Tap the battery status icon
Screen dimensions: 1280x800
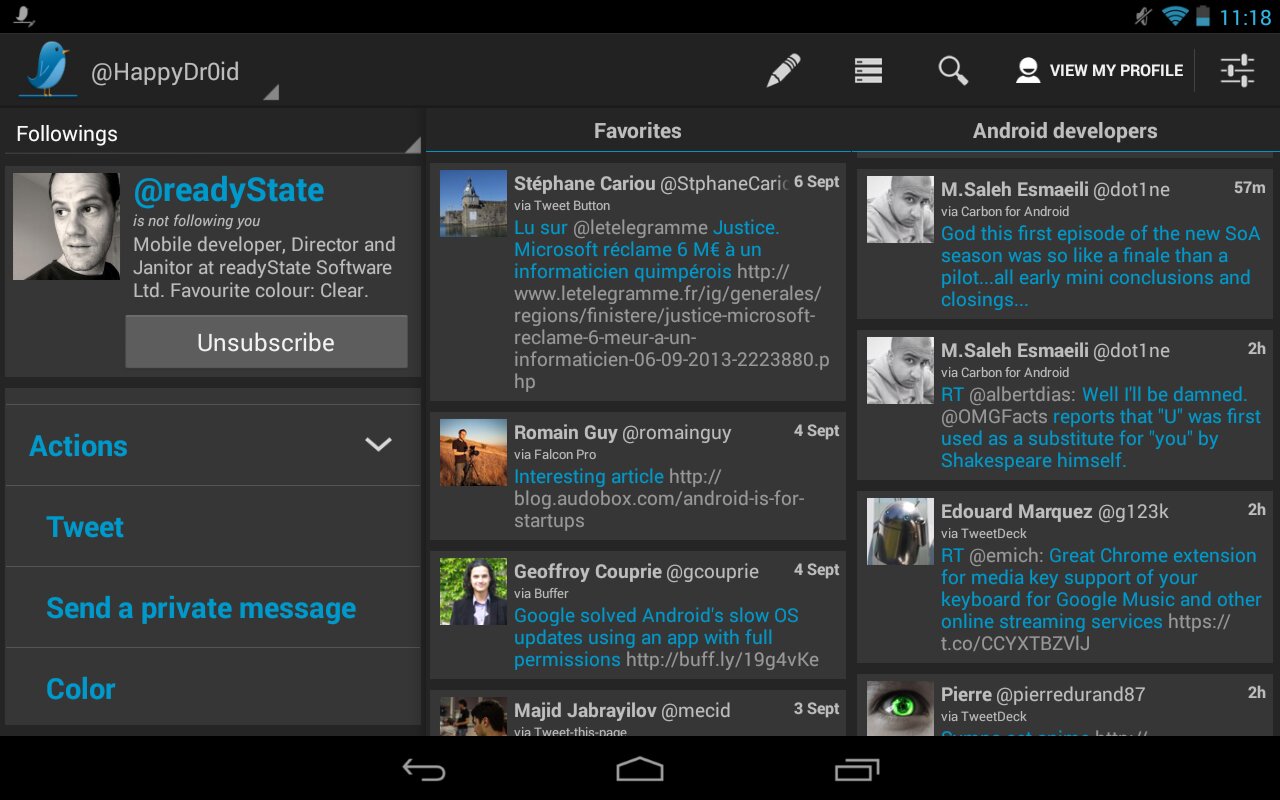(1203, 16)
